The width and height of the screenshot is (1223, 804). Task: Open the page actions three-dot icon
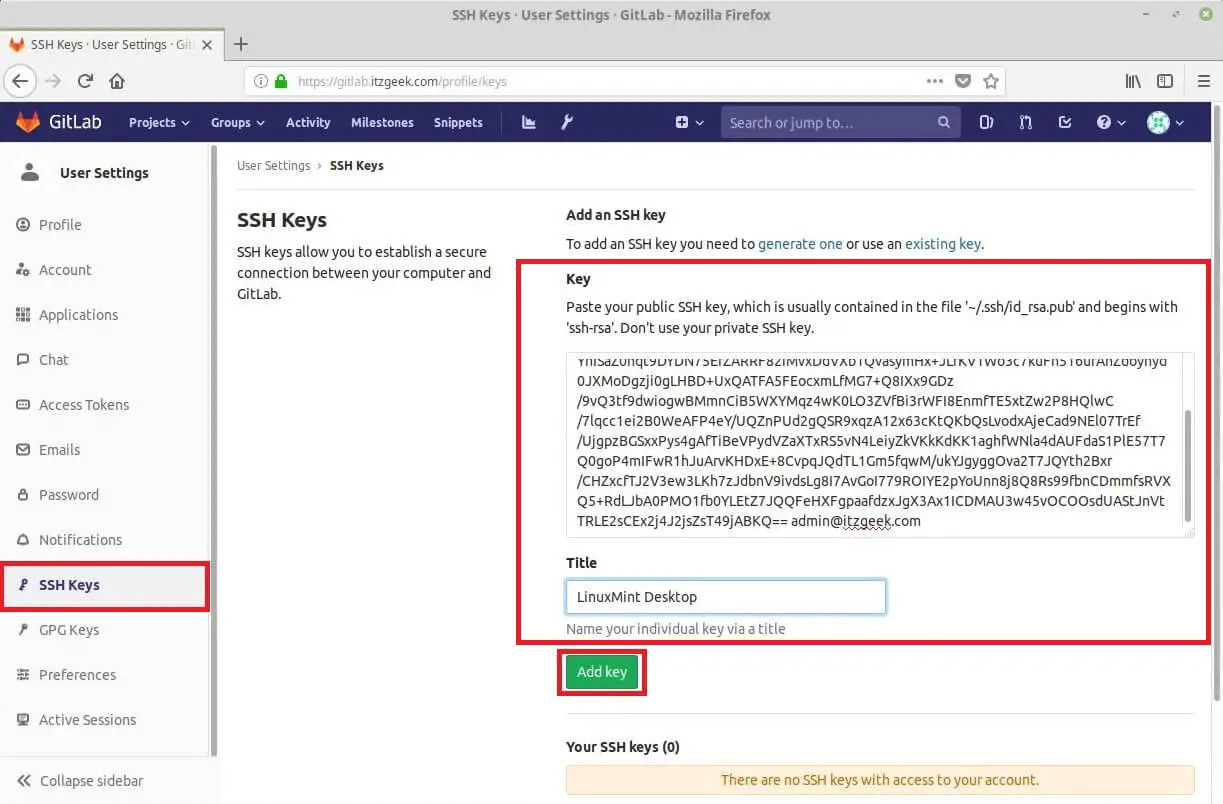934,81
